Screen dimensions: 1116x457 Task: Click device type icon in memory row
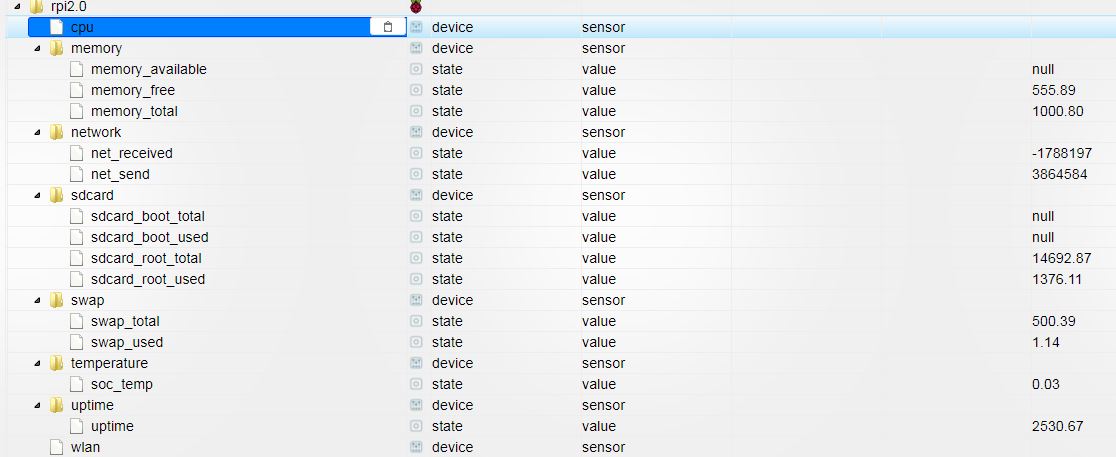click(416, 48)
